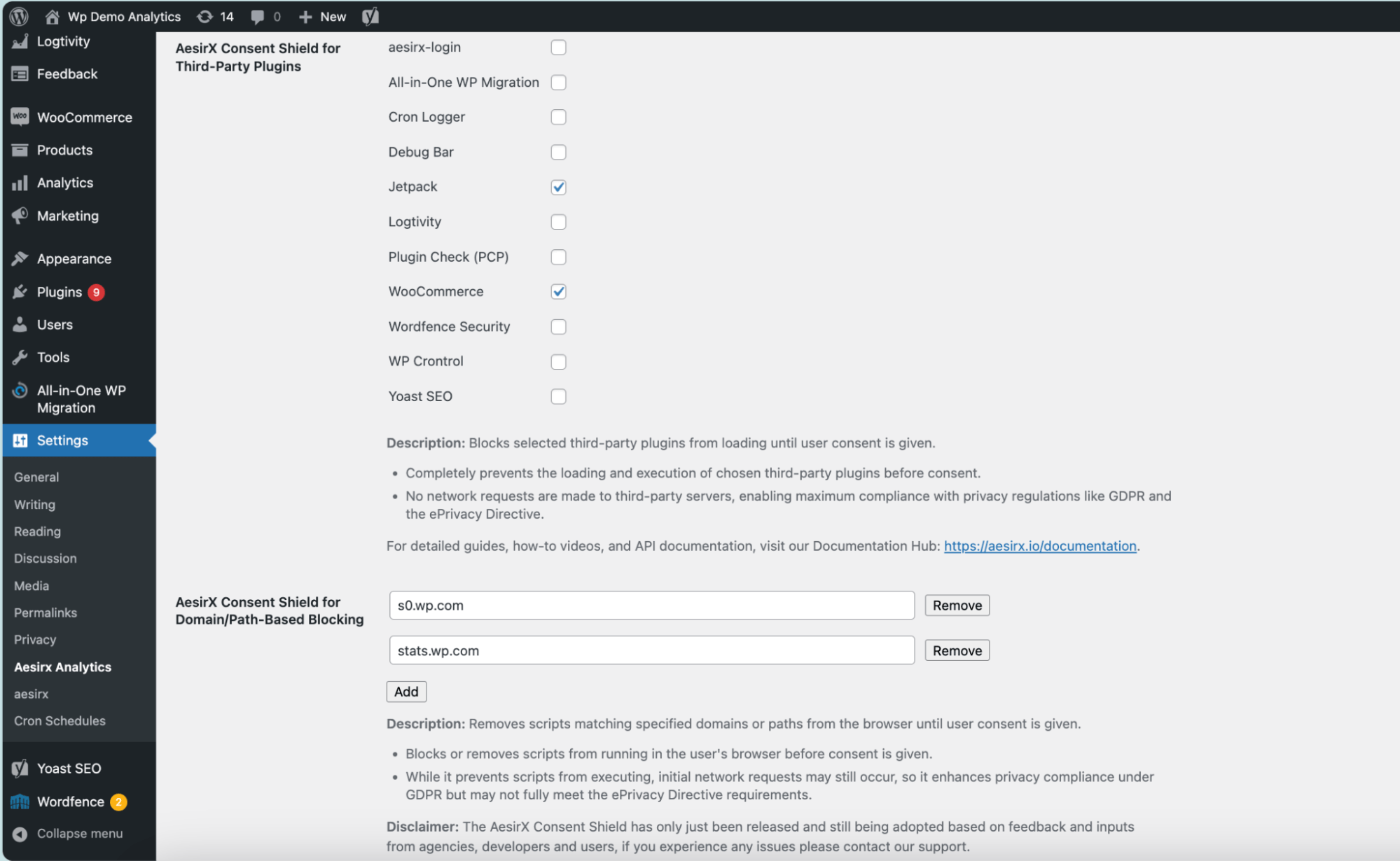Viewport: 1400px width, 861px height.
Task: Open the WordPress logo menu
Action: (18, 16)
